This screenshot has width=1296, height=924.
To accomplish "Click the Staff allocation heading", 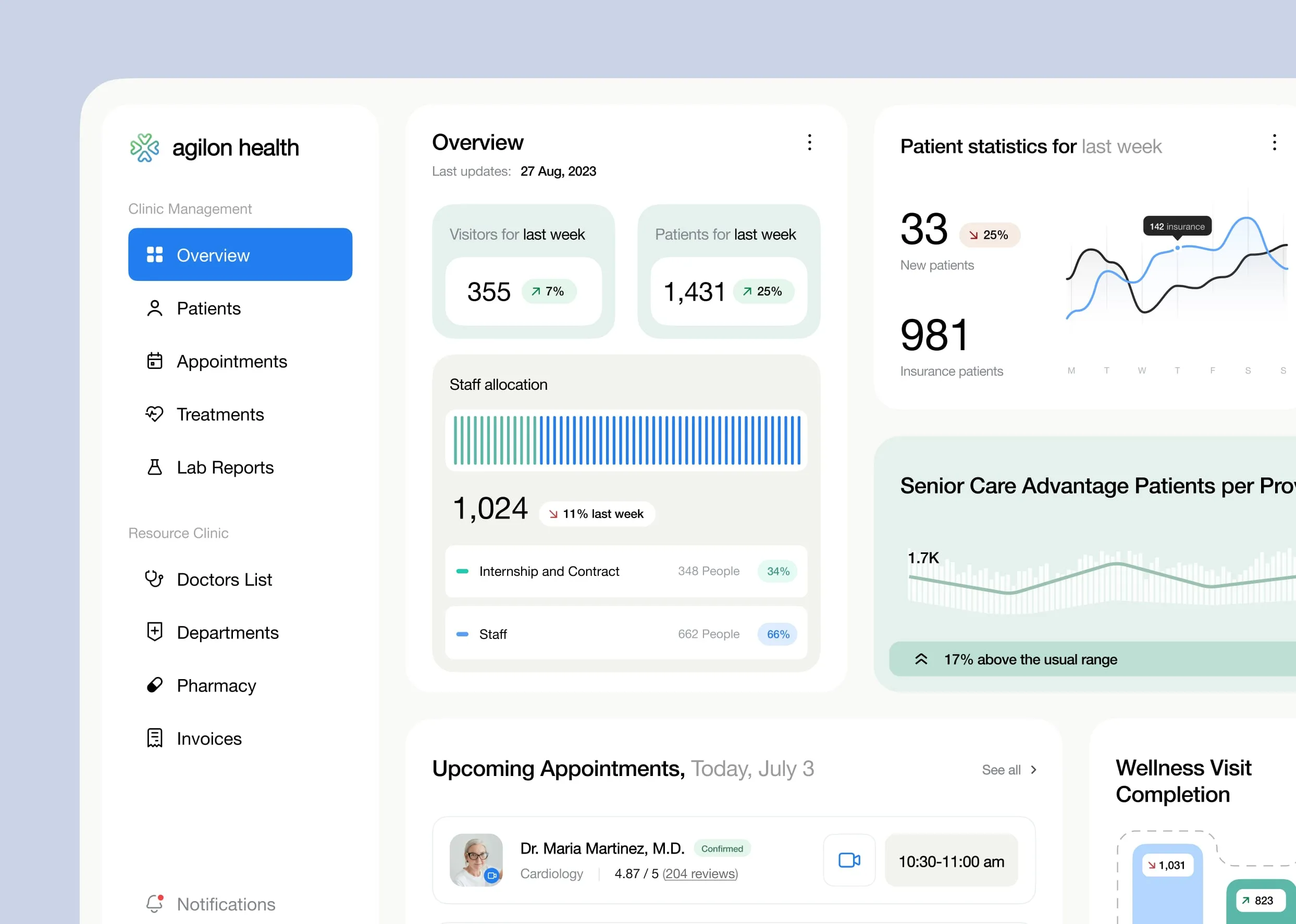I will [498, 385].
